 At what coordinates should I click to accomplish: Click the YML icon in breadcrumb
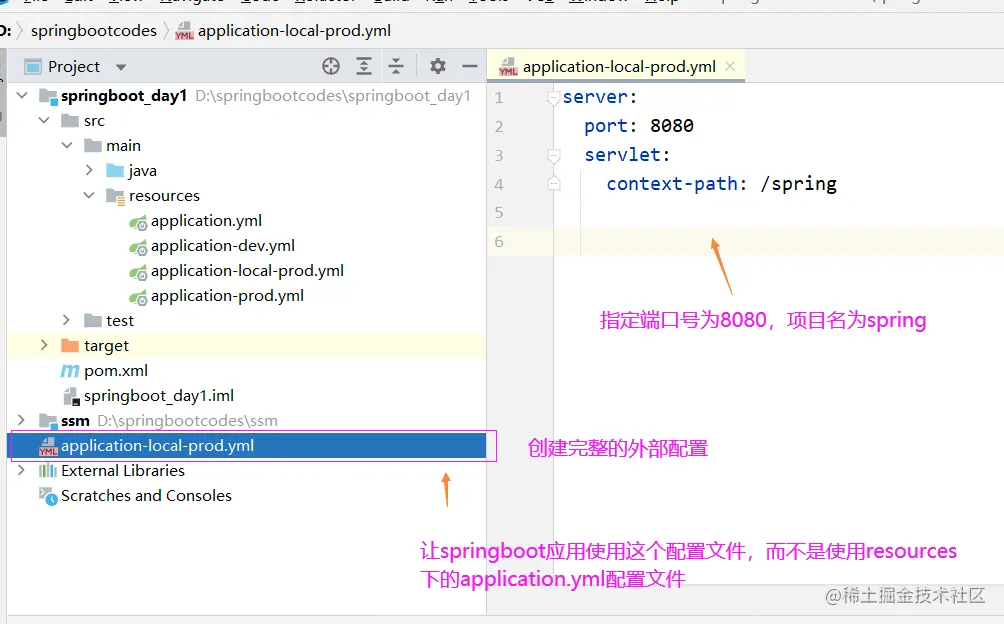184,31
